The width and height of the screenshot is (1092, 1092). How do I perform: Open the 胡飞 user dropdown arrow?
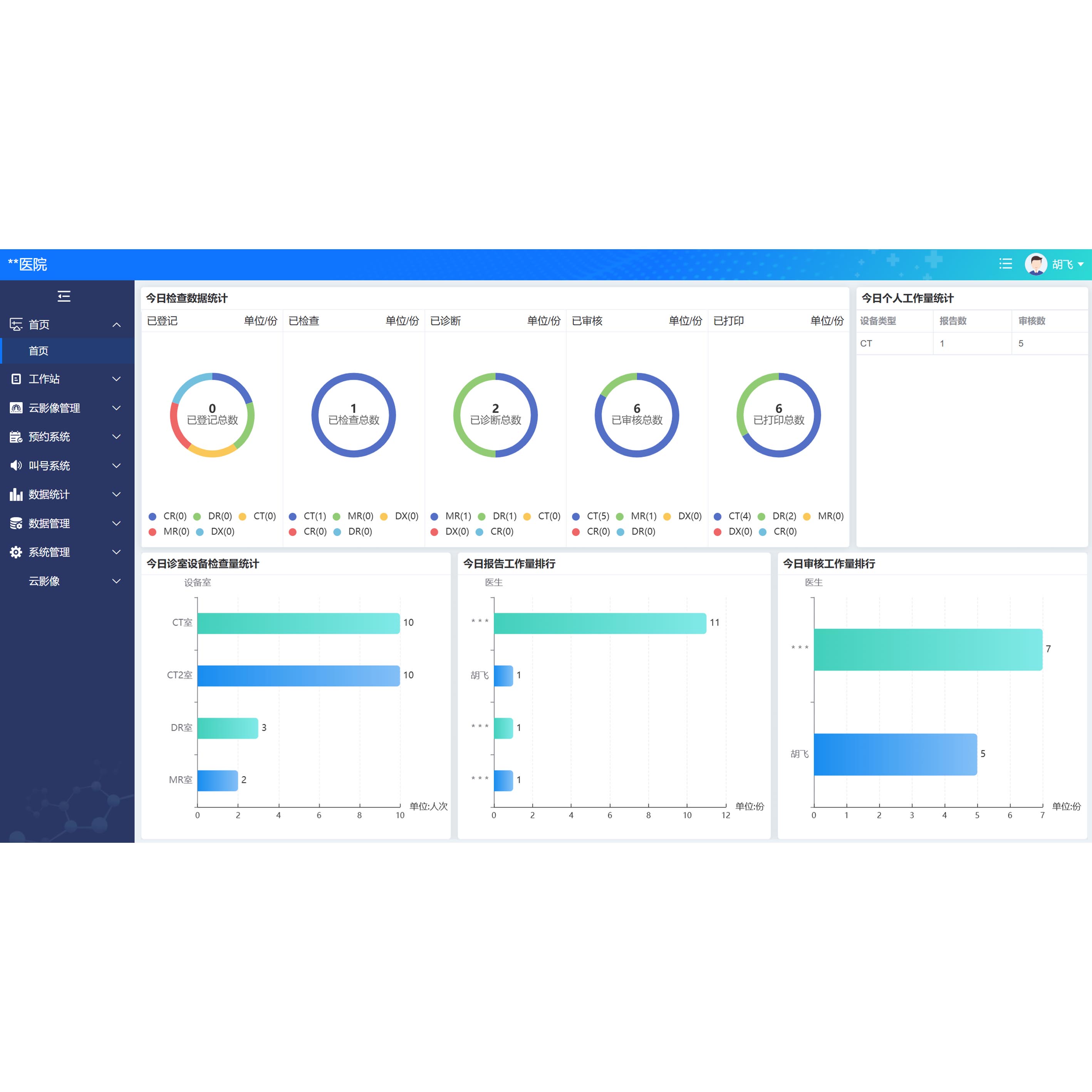(x=1081, y=265)
